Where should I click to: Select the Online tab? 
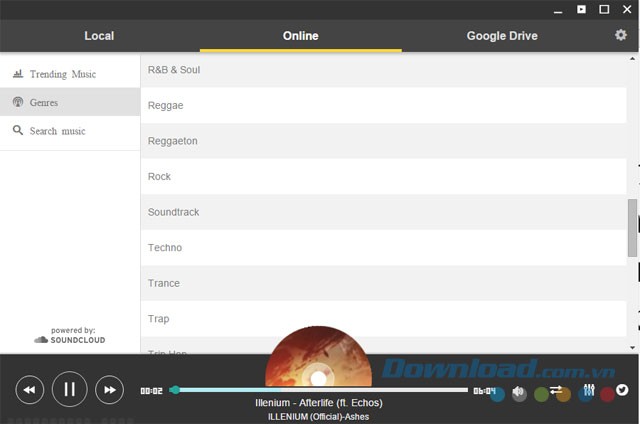(x=300, y=36)
